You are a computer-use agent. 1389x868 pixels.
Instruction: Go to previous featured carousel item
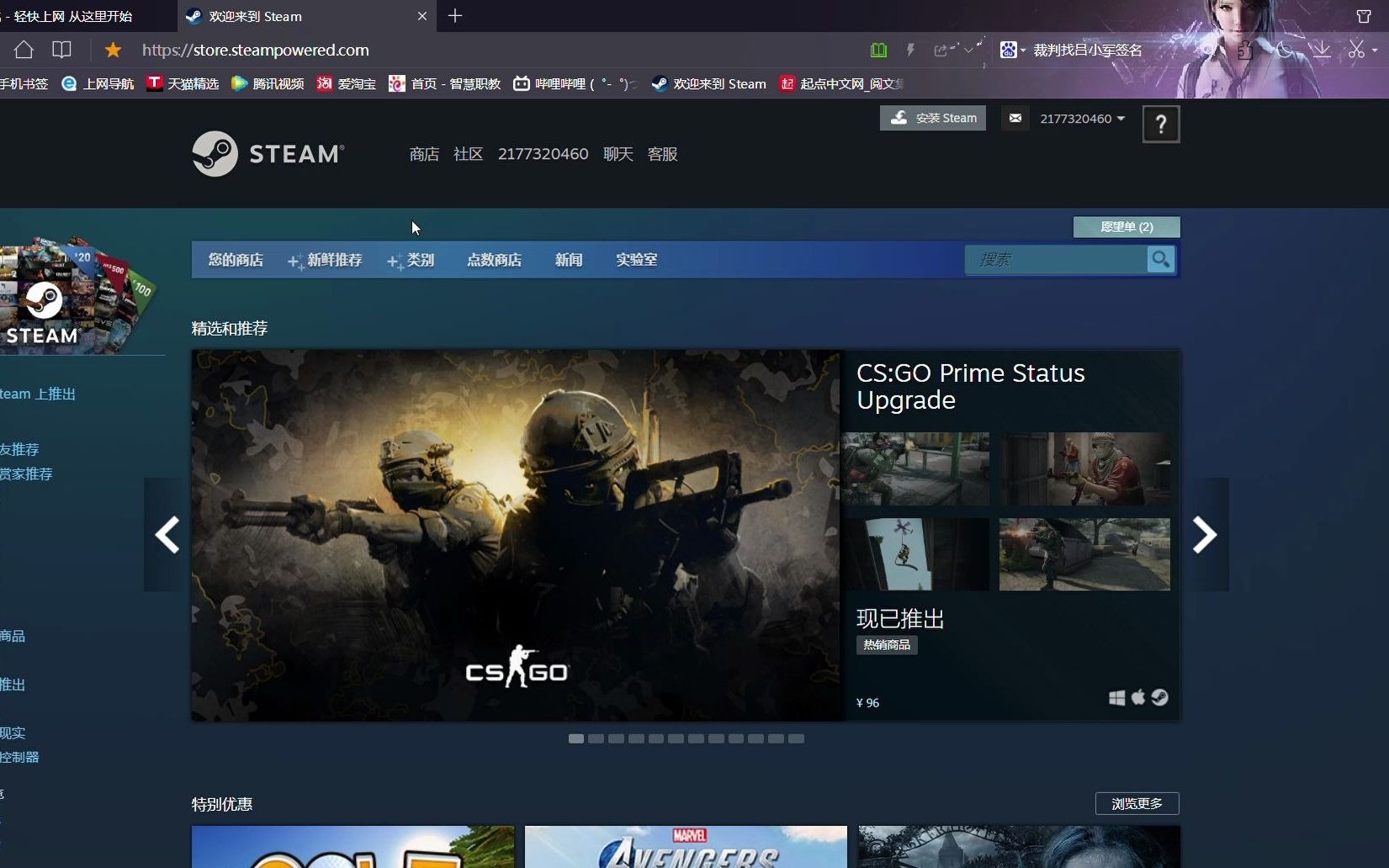[x=167, y=535]
